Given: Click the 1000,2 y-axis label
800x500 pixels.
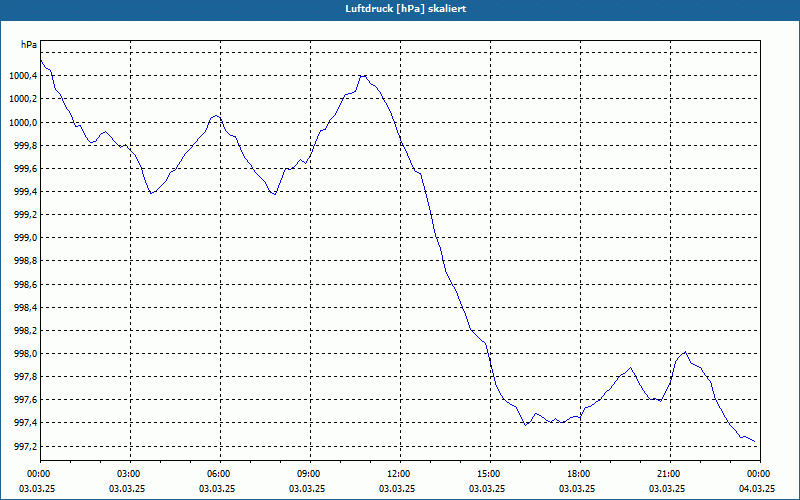Looking at the screenshot, I should (23, 99).
